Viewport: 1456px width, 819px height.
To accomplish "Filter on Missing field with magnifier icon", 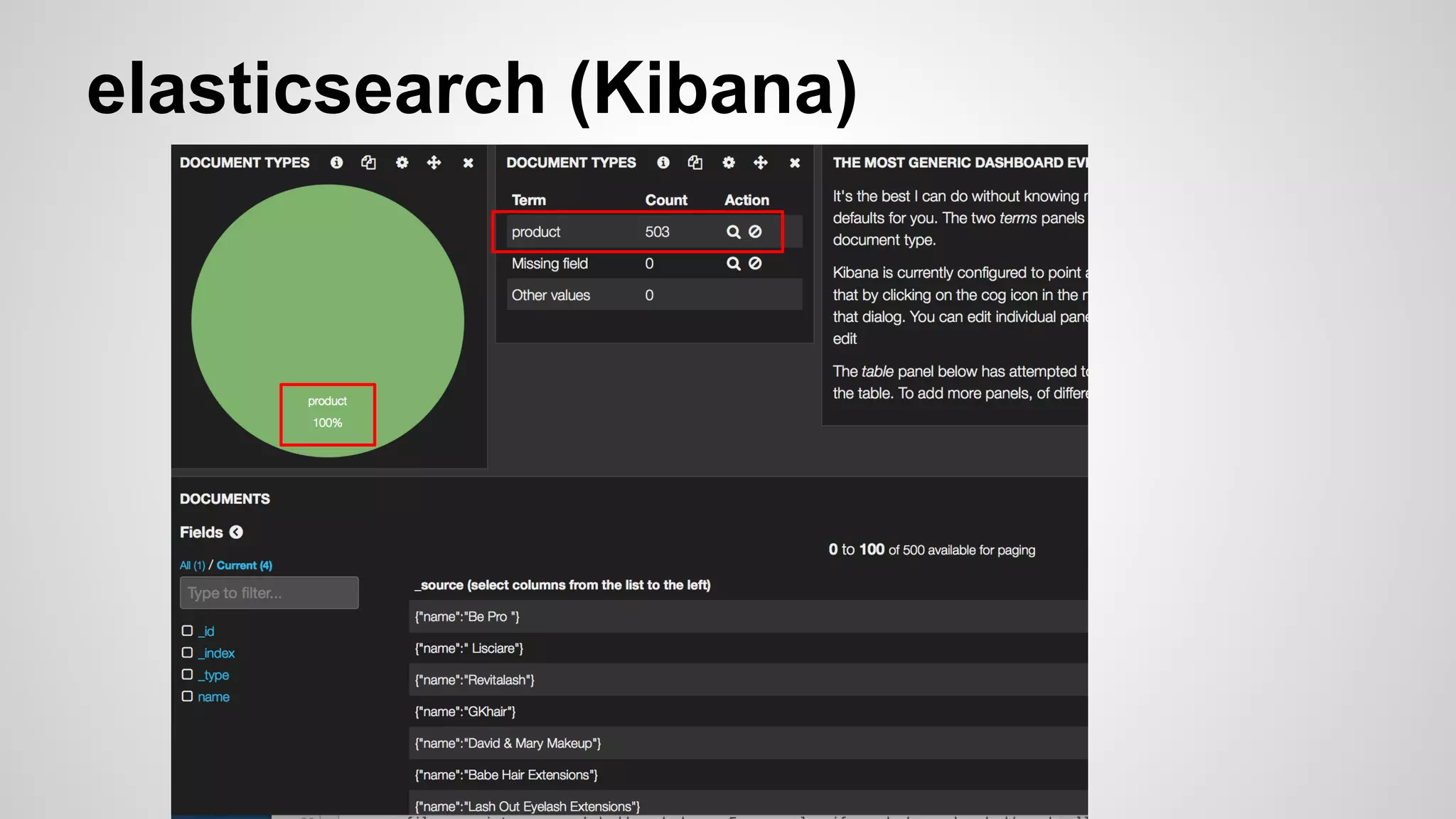I will click(734, 264).
